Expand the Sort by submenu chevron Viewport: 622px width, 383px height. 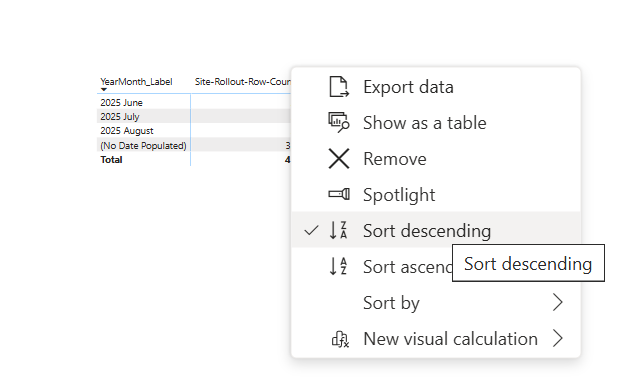(558, 303)
